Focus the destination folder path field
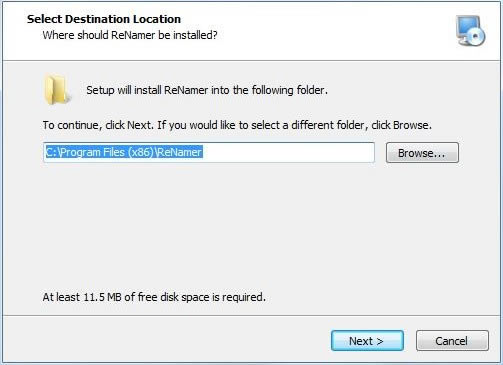 pyautogui.click(x=209, y=153)
